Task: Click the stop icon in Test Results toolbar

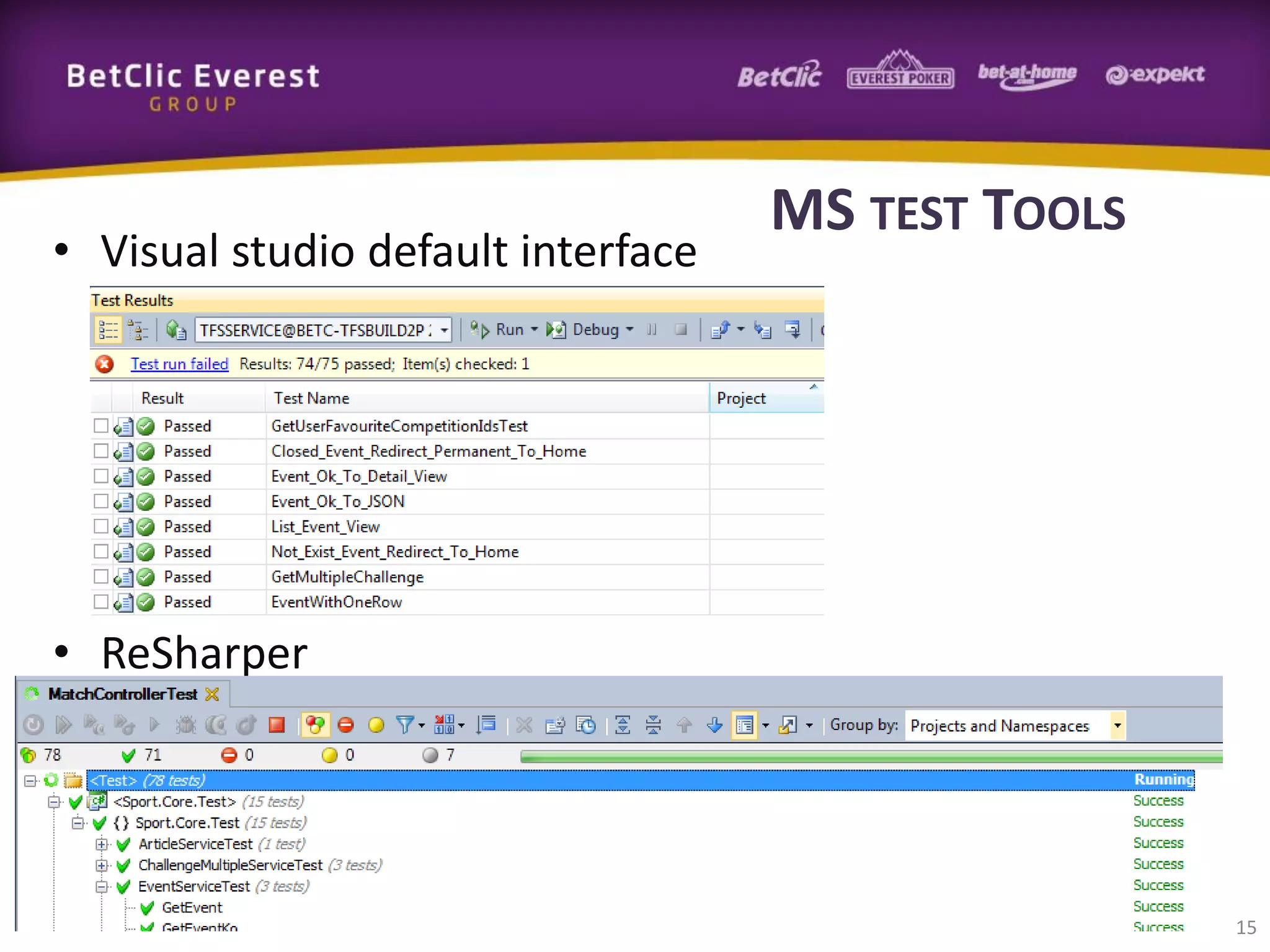Action: coord(681,330)
